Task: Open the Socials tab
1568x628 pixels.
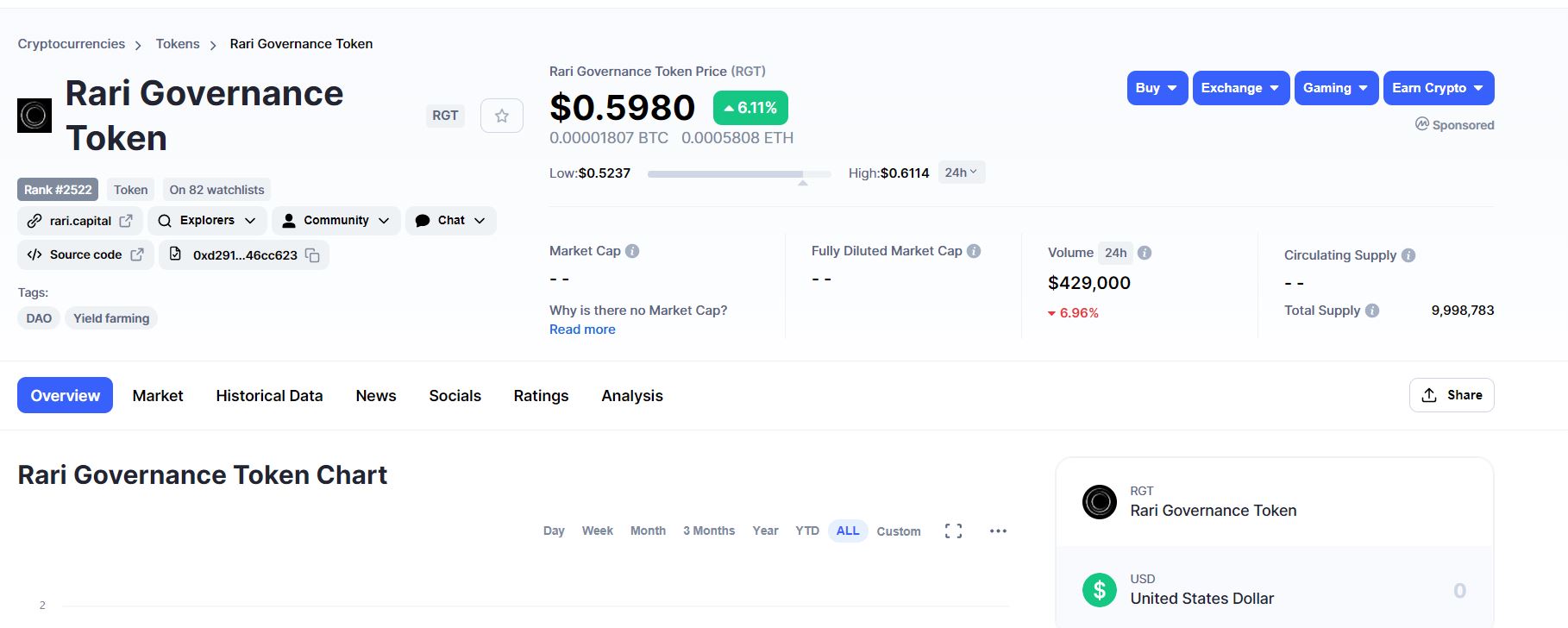Action: [455, 396]
